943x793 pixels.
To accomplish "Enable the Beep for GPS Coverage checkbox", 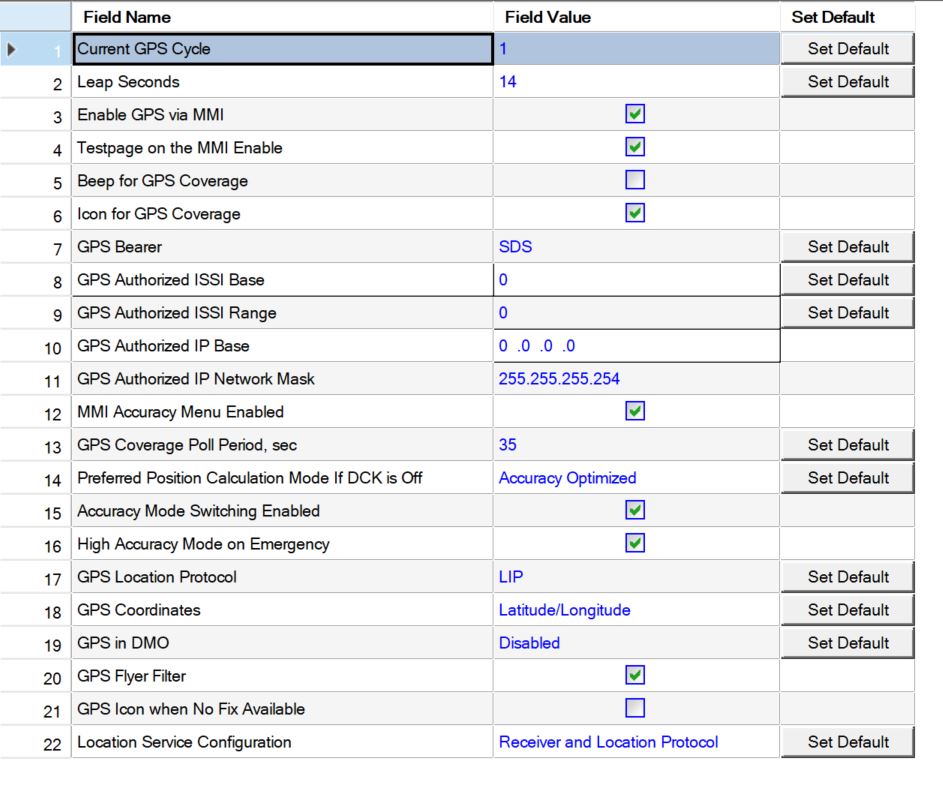I will pyautogui.click(x=635, y=181).
